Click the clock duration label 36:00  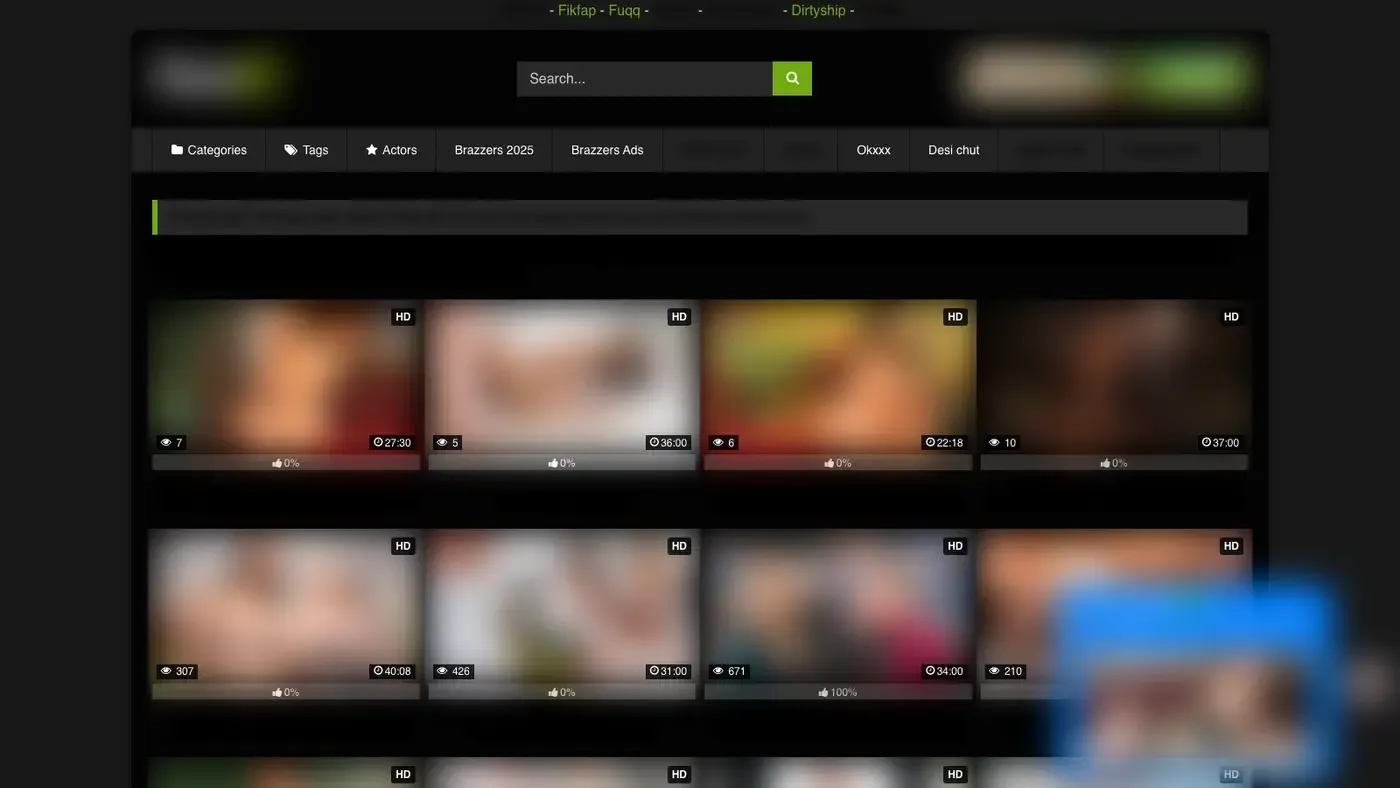668,443
